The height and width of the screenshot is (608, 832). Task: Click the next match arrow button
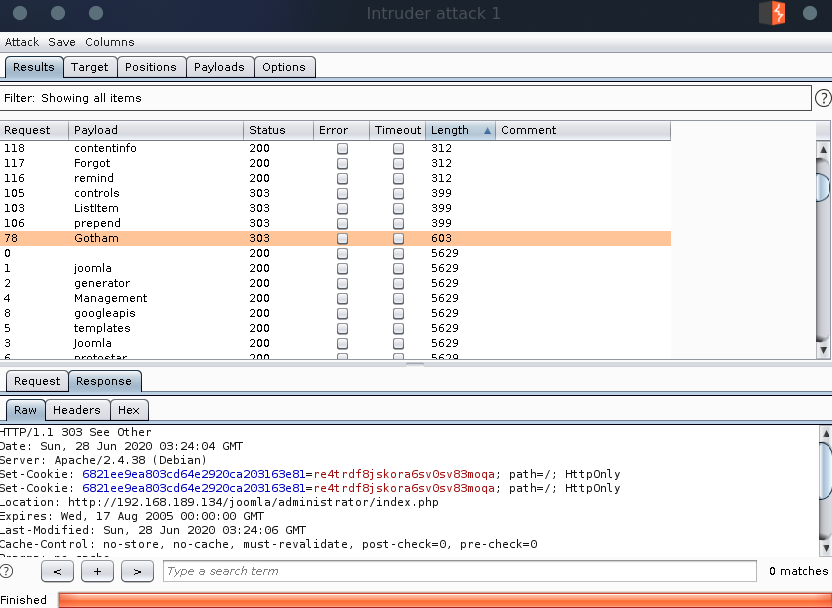tap(137, 571)
